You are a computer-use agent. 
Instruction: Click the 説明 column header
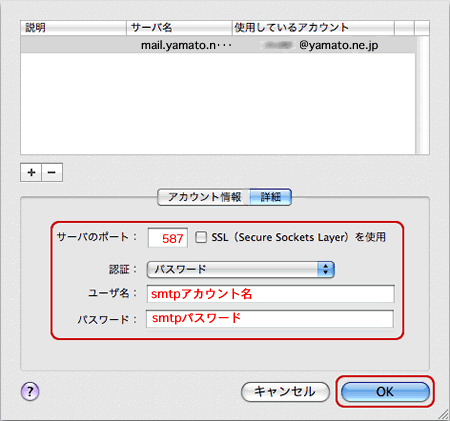click(x=73, y=28)
